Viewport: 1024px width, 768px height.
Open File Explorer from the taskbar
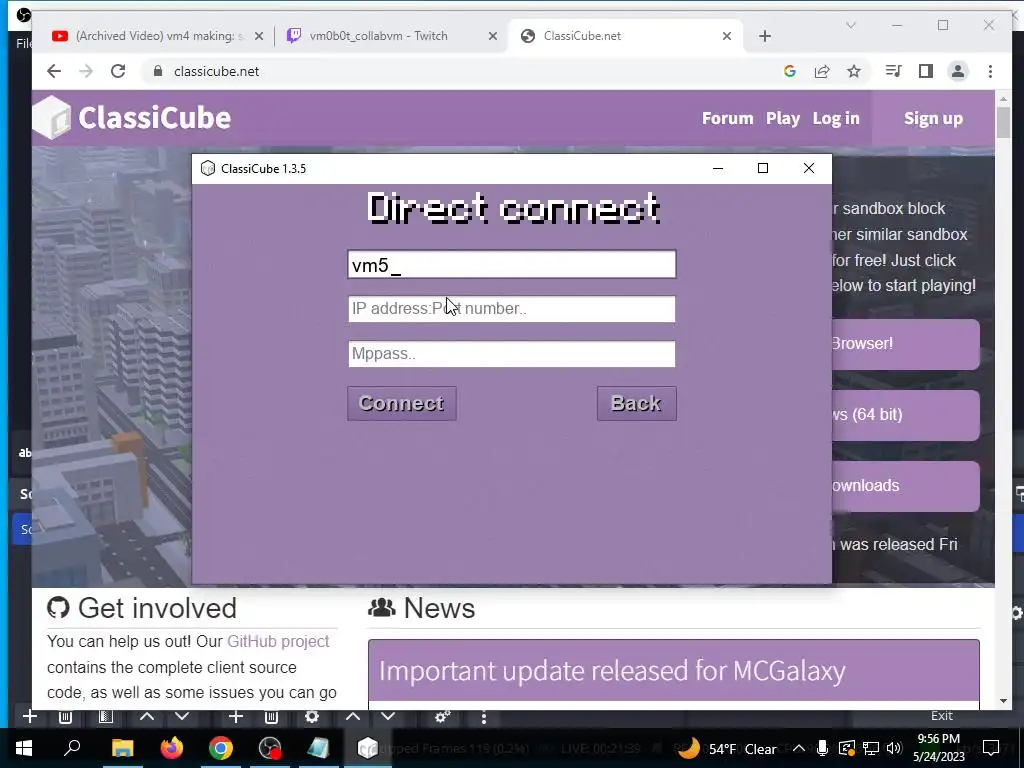click(x=122, y=748)
